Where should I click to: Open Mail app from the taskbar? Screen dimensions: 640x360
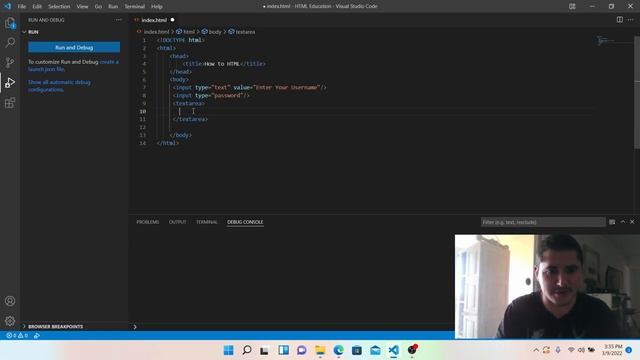click(x=375, y=350)
